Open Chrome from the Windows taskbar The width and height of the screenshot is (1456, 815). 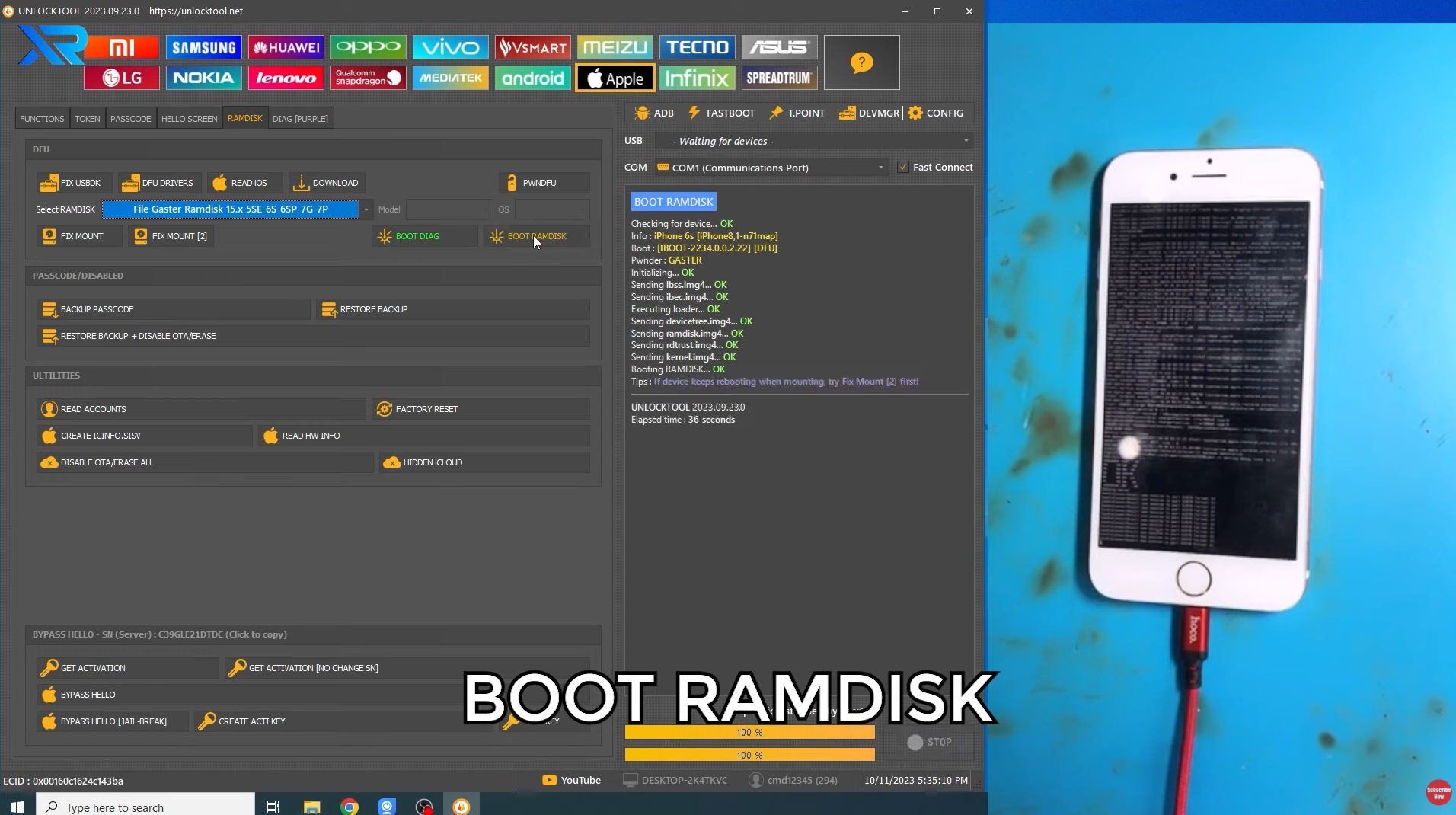pos(350,807)
